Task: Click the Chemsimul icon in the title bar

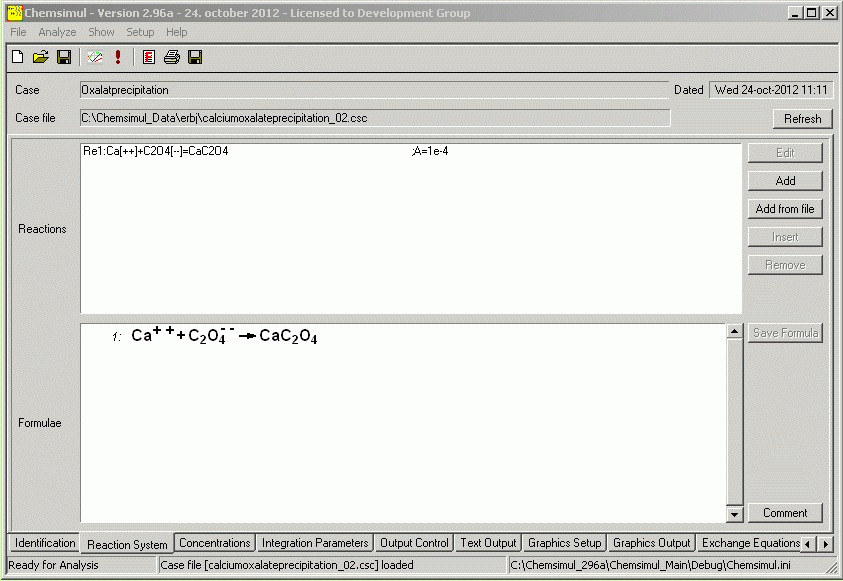Action: [15, 12]
